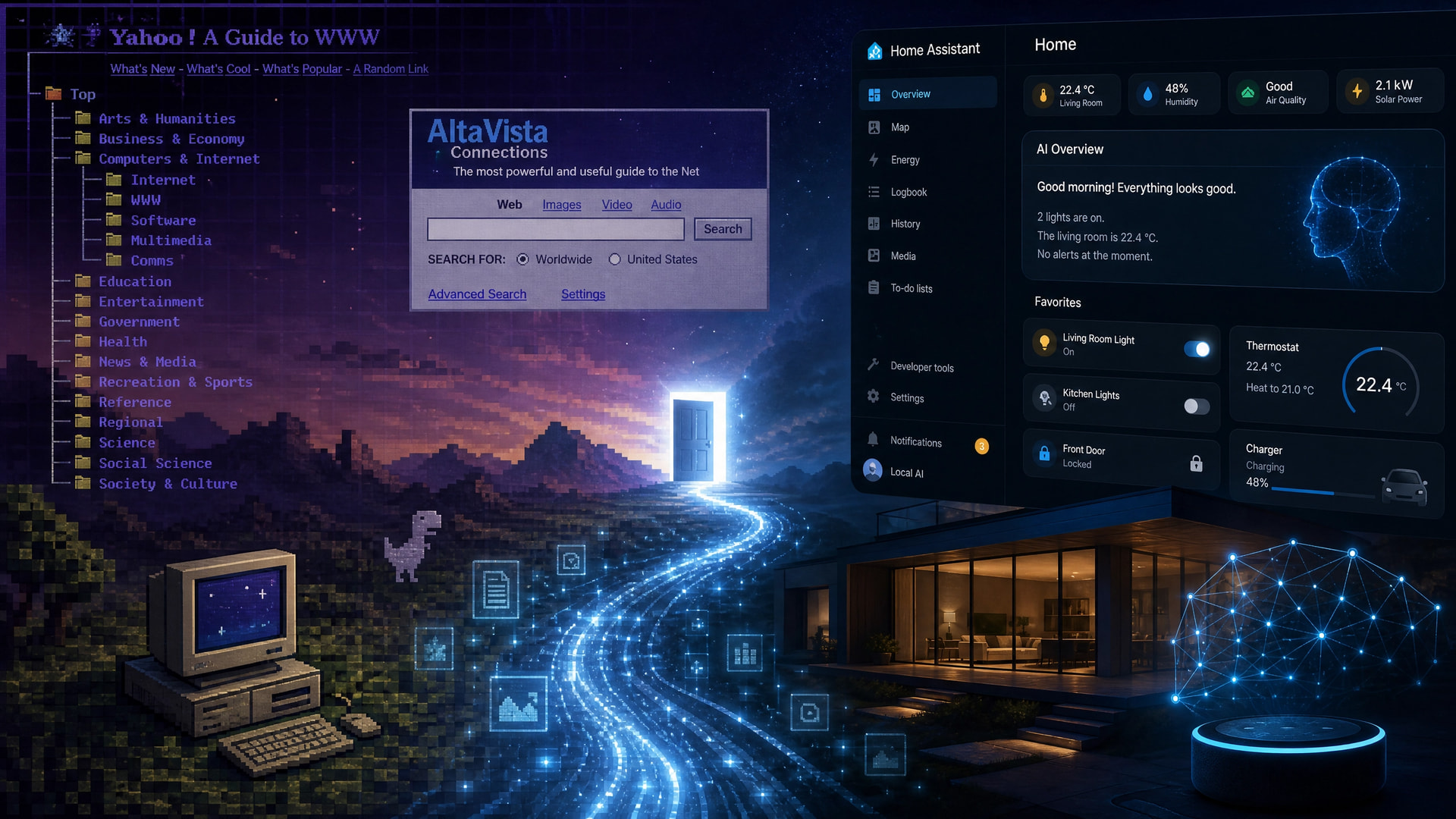
Task: Click the green Air Quality icon
Action: click(x=1247, y=93)
